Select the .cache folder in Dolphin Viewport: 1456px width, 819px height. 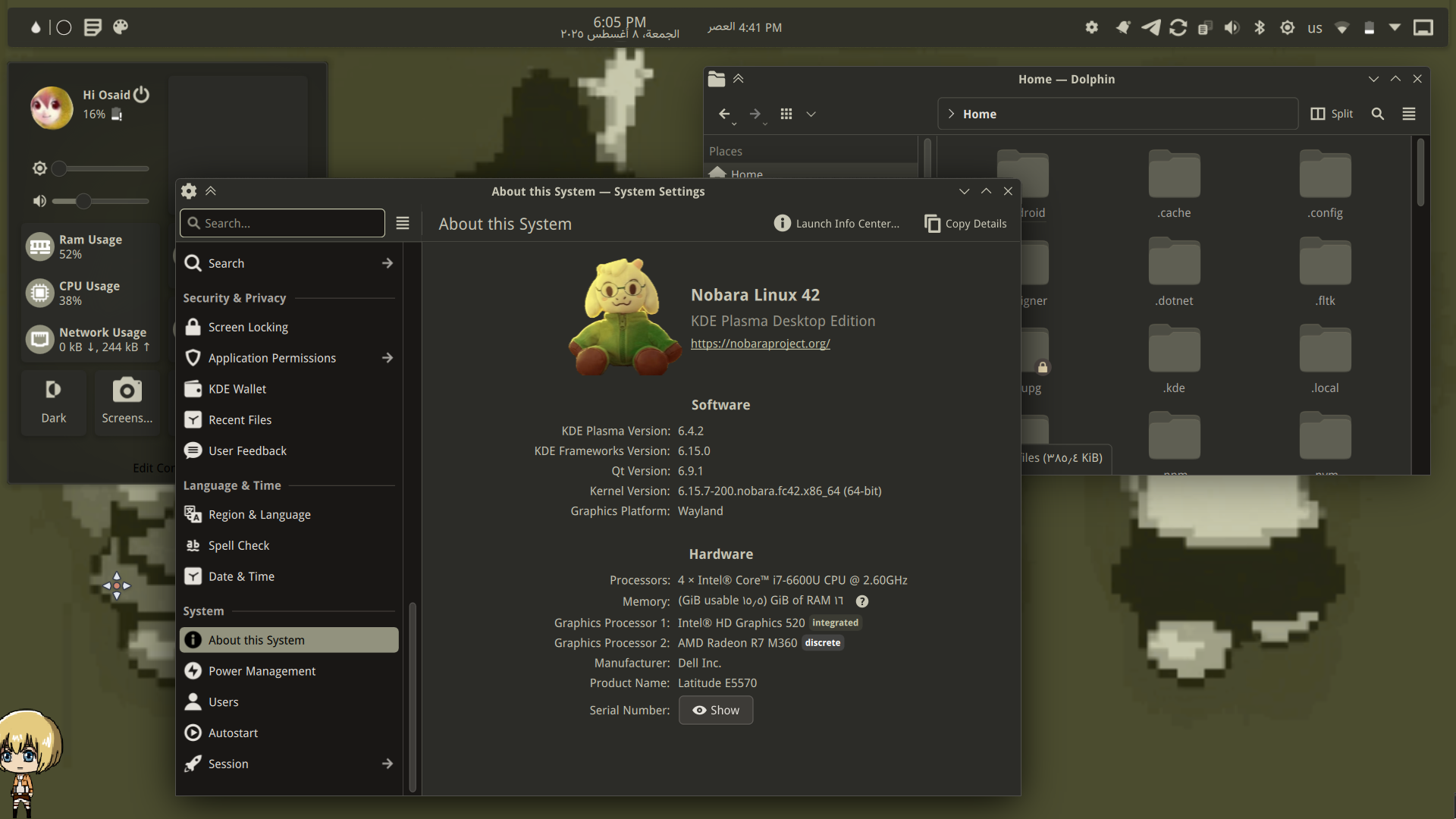point(1174,185)
